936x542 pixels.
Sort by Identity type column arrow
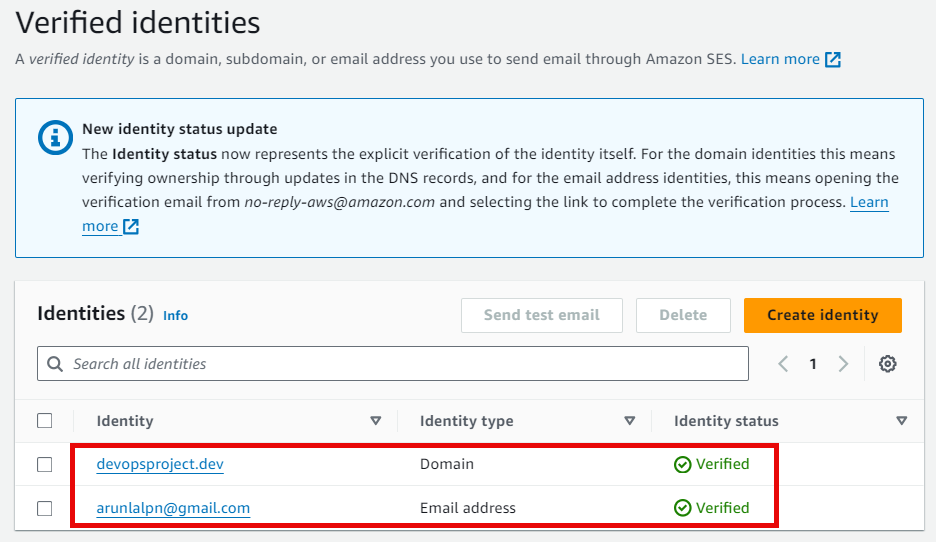[x=629, y=421]
